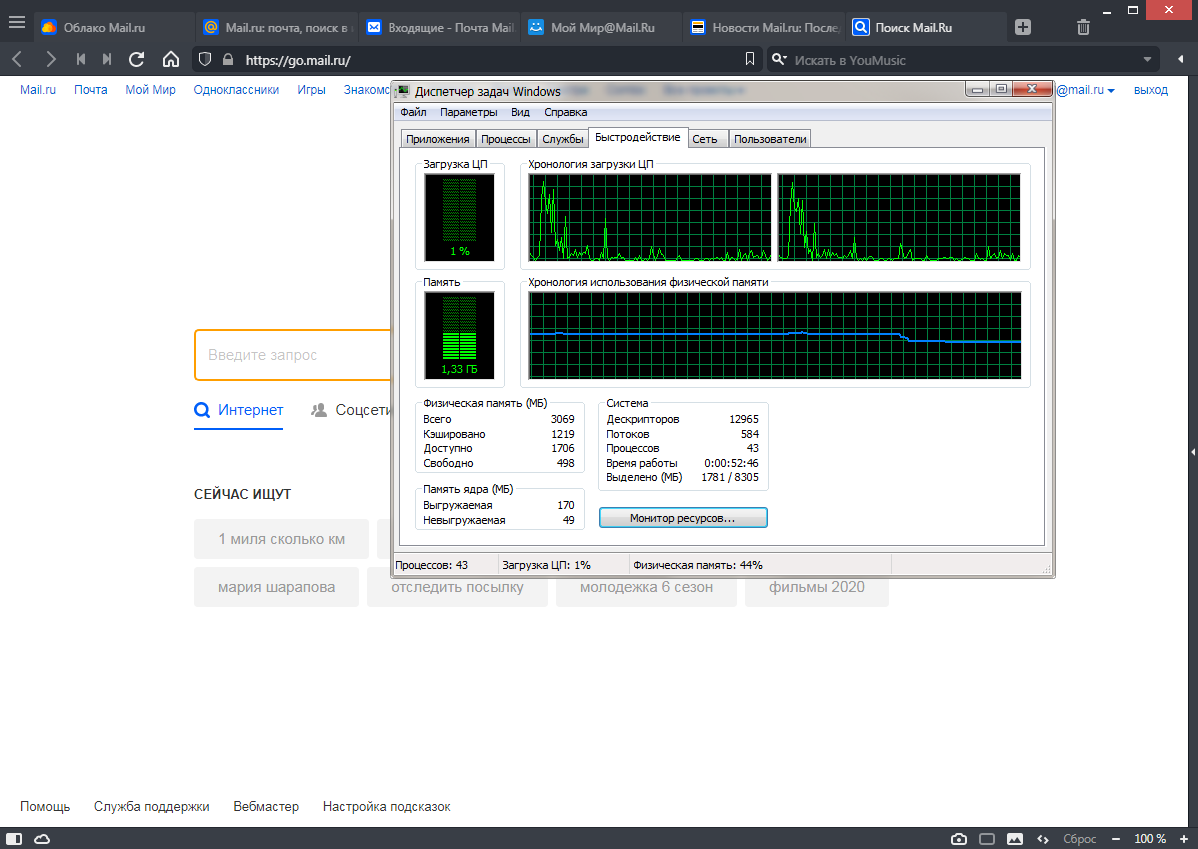Click the Время работы 0:00:52:46 value

tap(731, 463)
